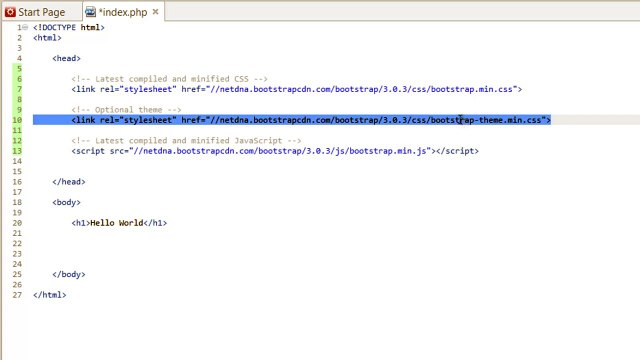640x360 pixels.
Task: Click the 'Latest compiled and minified JavaScript' comment
Action: [186, 141]
